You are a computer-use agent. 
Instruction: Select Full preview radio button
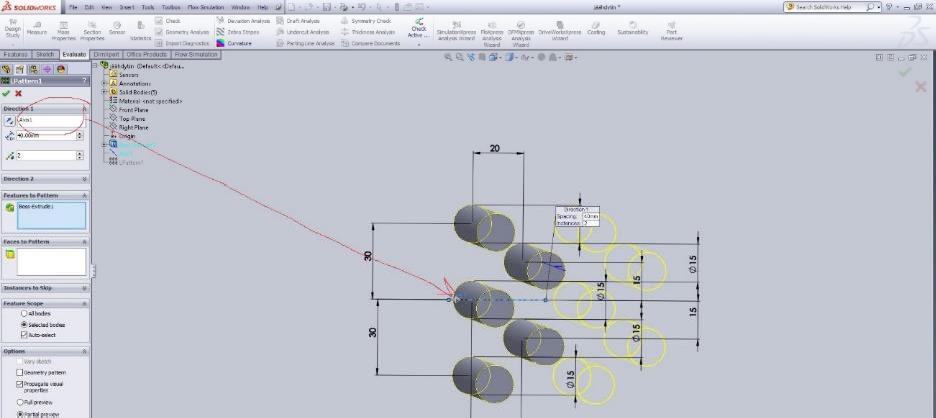point(19,402)
